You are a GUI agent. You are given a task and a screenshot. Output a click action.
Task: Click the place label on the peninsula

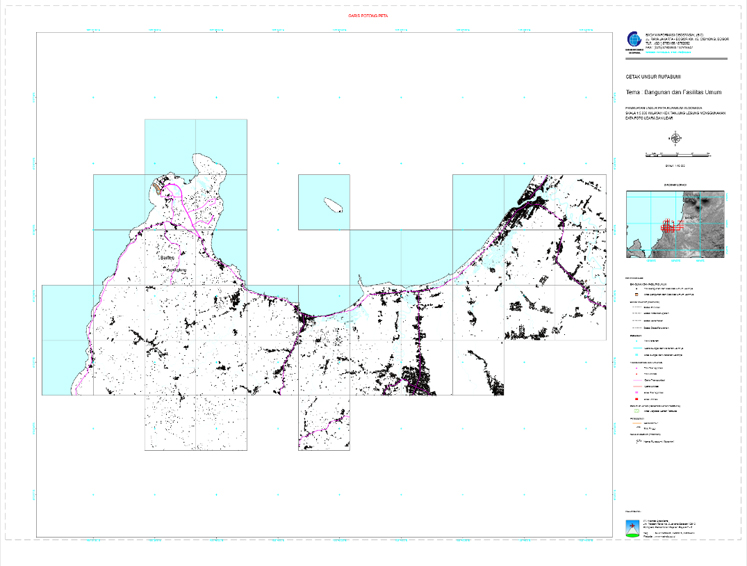coord(168,258)
